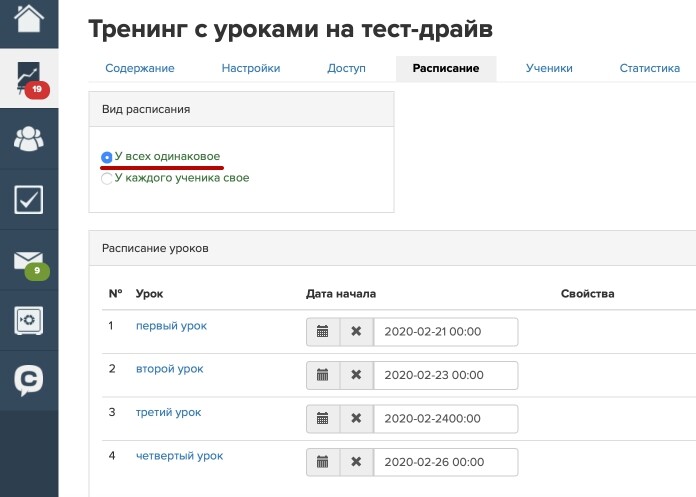696x497 pixels.
Task: Clear the date for третий урок
Action: pos(355,418)
